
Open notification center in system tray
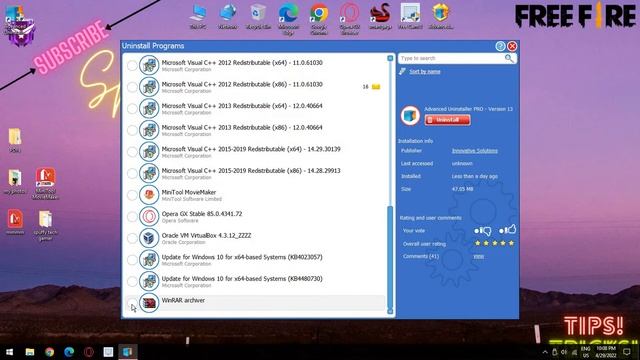point(627,352)
